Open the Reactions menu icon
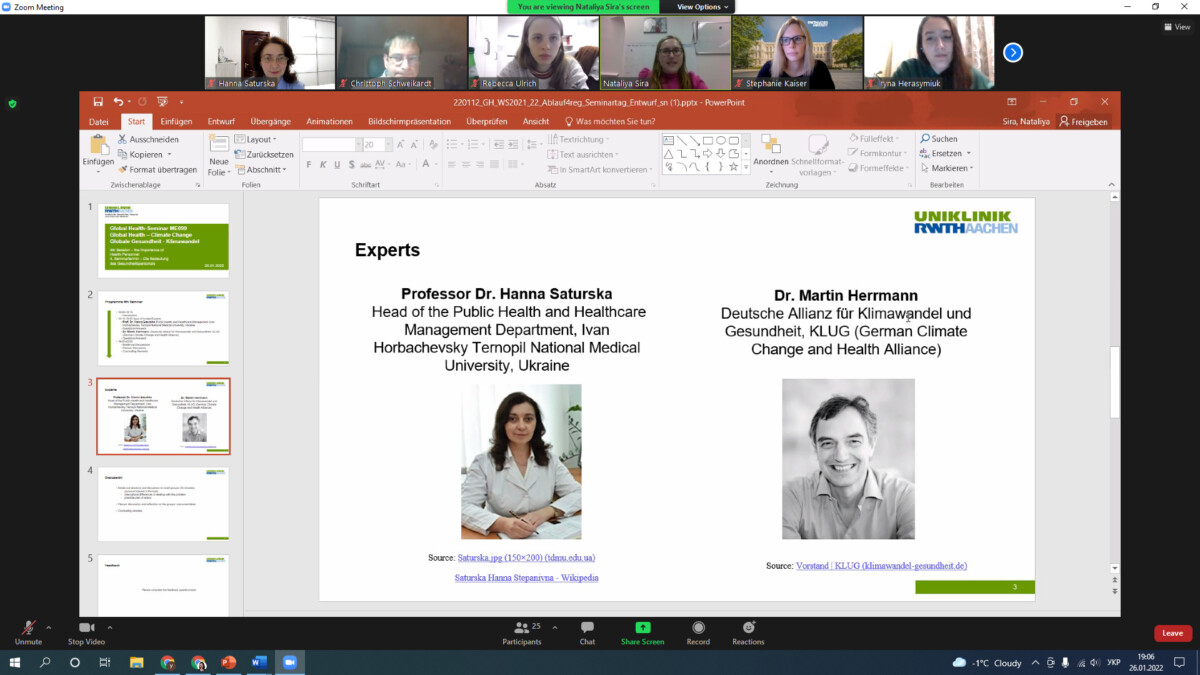 click(x=748, y=628)
